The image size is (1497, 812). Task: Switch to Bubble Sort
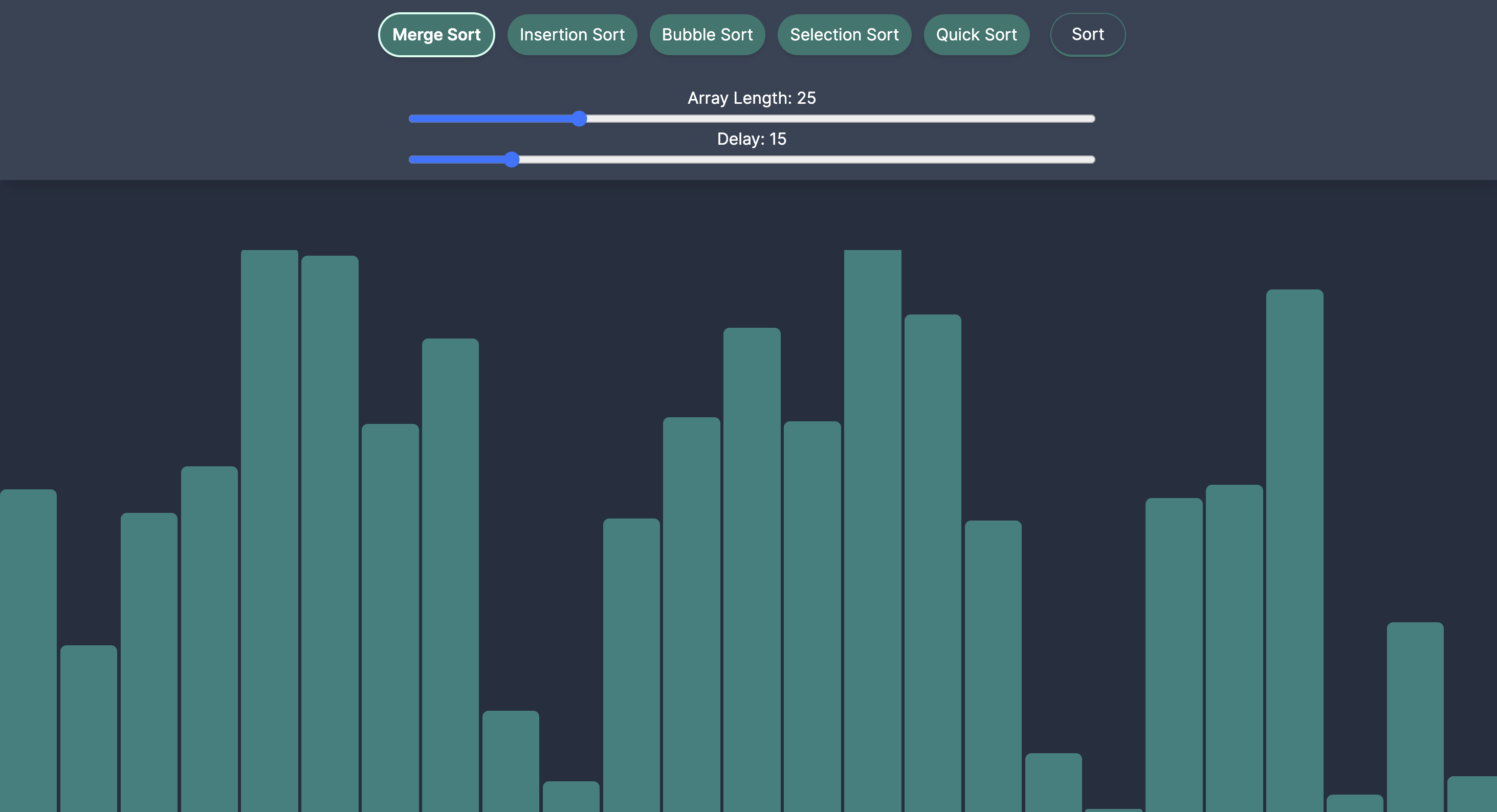(707, 35)
